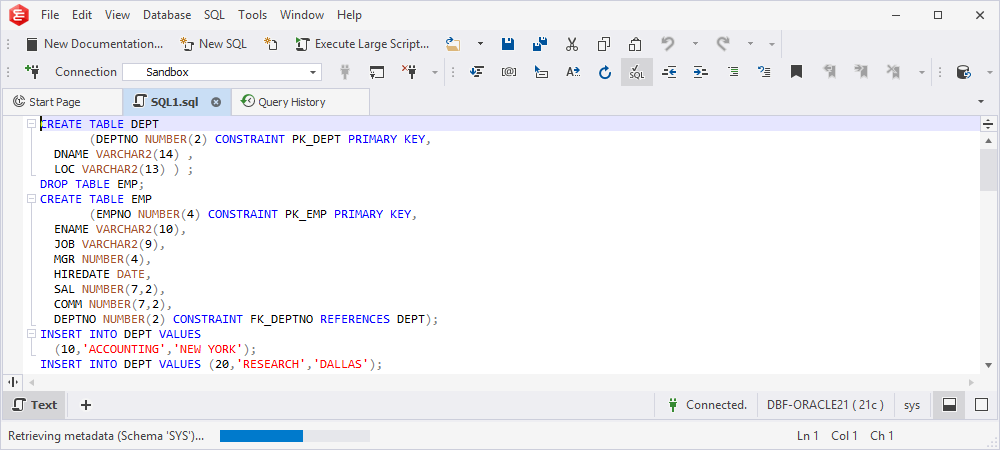
Task: Open dropdown beside the disconnect icon
Action: pos(435,72)
